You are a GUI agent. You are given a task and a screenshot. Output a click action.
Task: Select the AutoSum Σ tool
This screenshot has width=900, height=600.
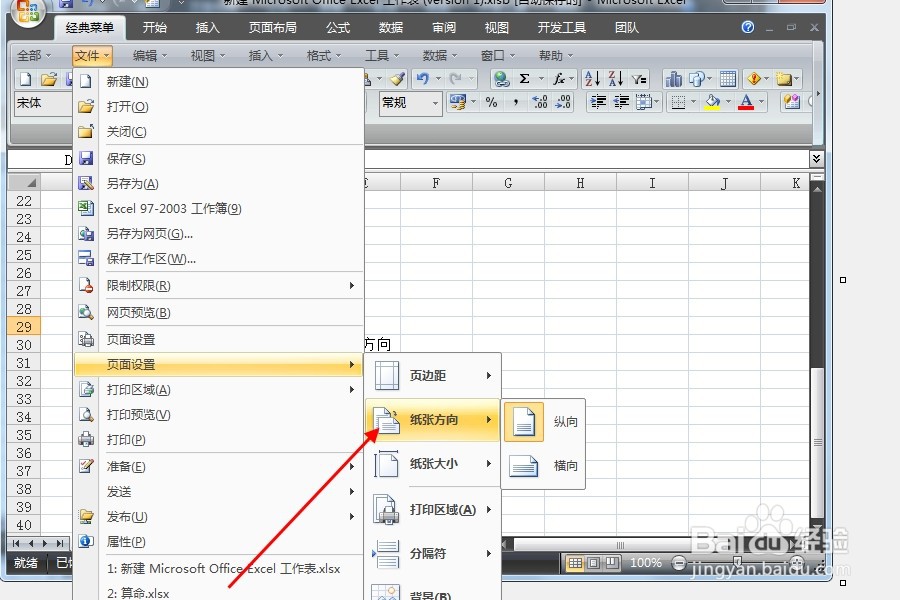click(x=525, y=78)
